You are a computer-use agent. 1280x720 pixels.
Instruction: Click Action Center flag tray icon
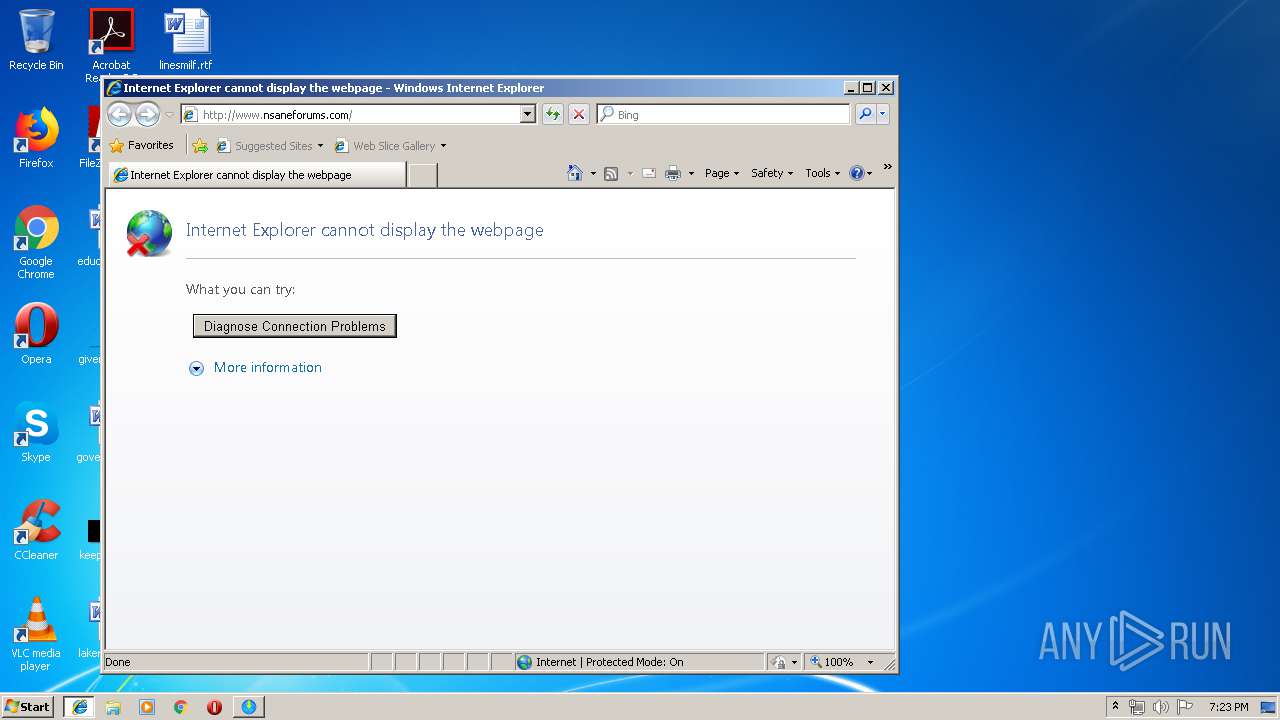pos(1185,707)
